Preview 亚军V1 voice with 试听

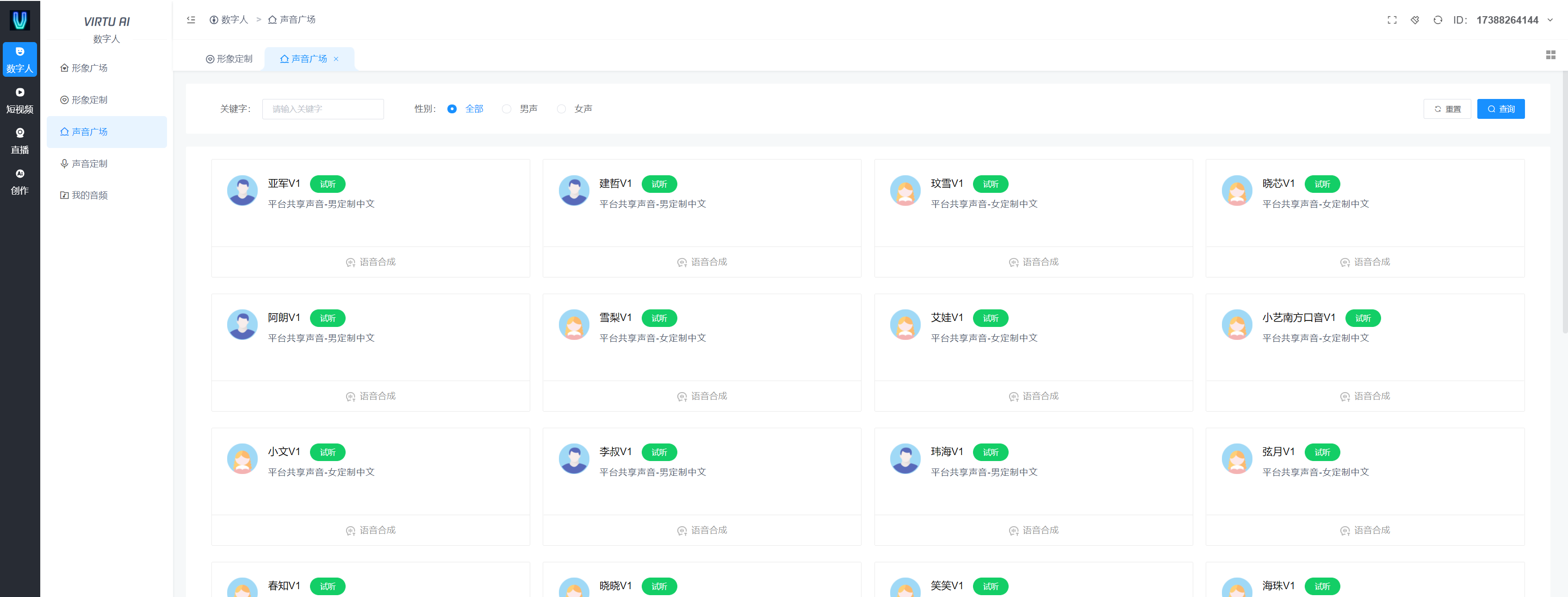coord(328,184)
